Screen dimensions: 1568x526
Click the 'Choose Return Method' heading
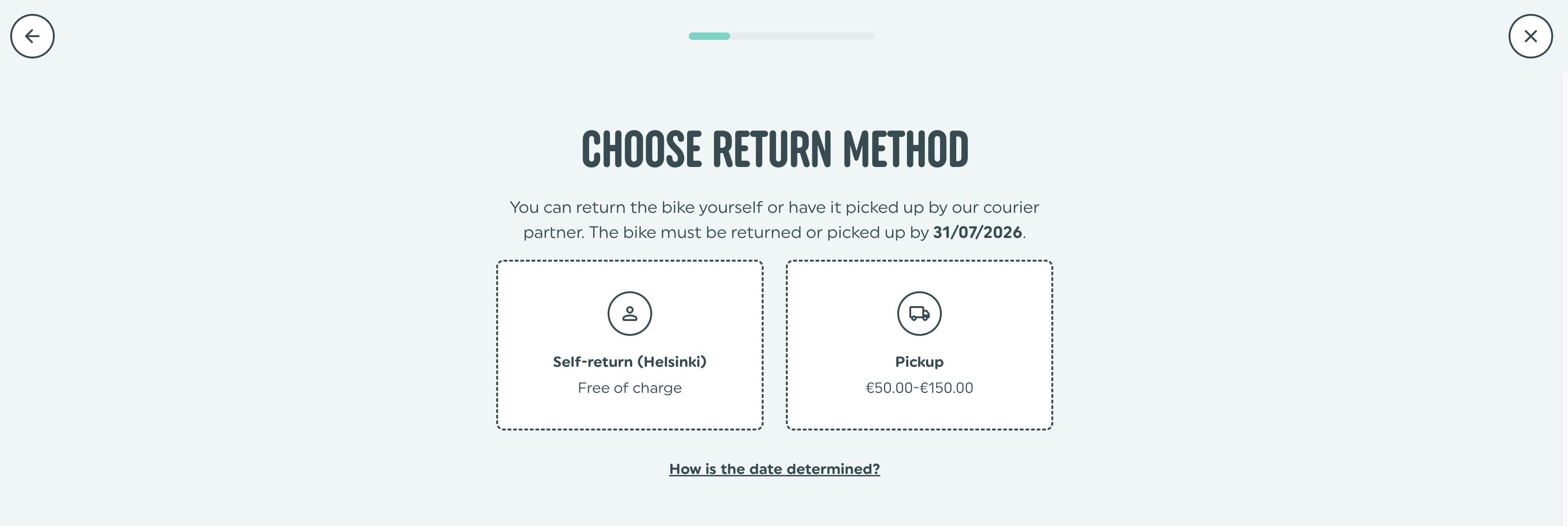pyautogui.click(x=775, y=149)
